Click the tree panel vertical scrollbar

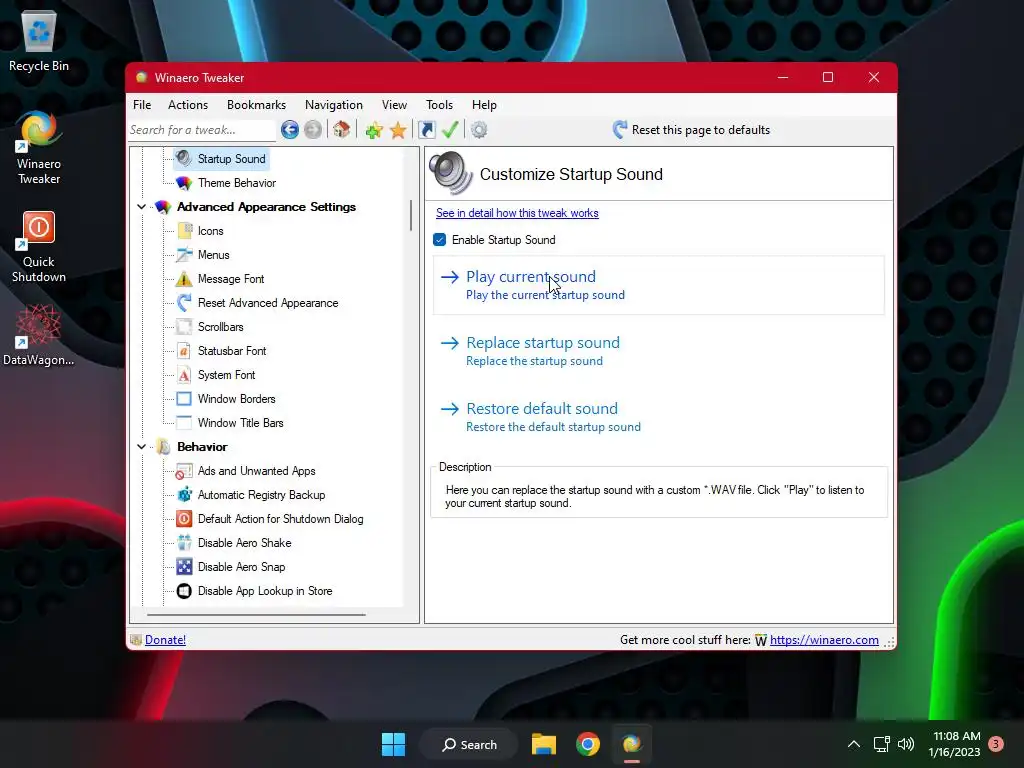coord(411,216)
